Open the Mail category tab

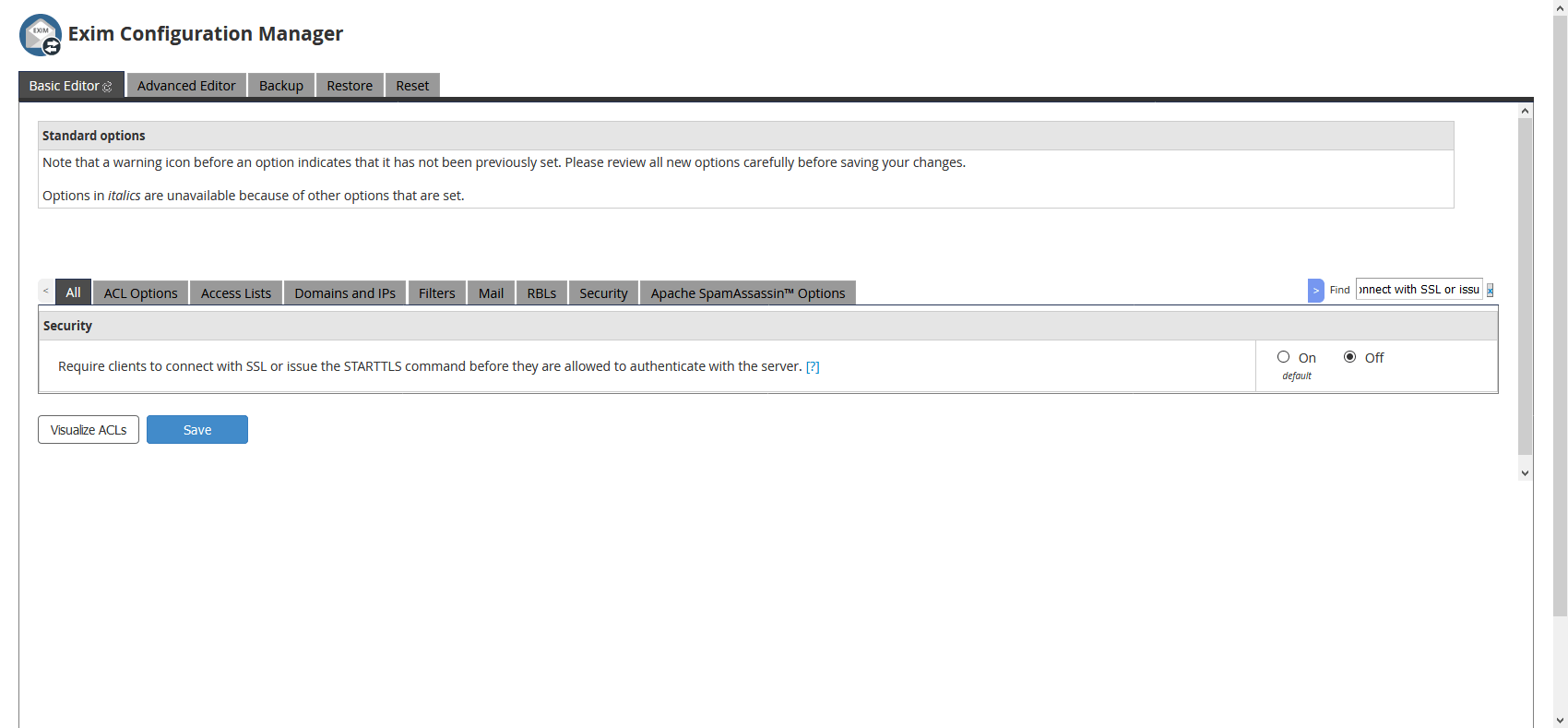[x=492, y=292]
